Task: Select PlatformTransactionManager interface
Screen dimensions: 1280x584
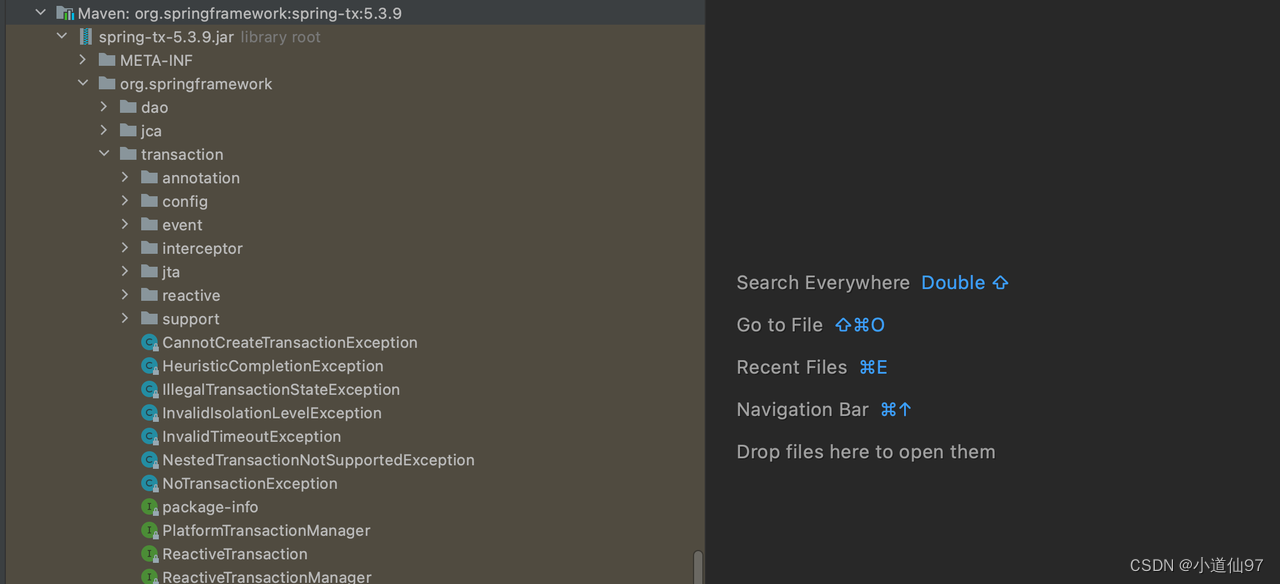Action: pos(266,530)
